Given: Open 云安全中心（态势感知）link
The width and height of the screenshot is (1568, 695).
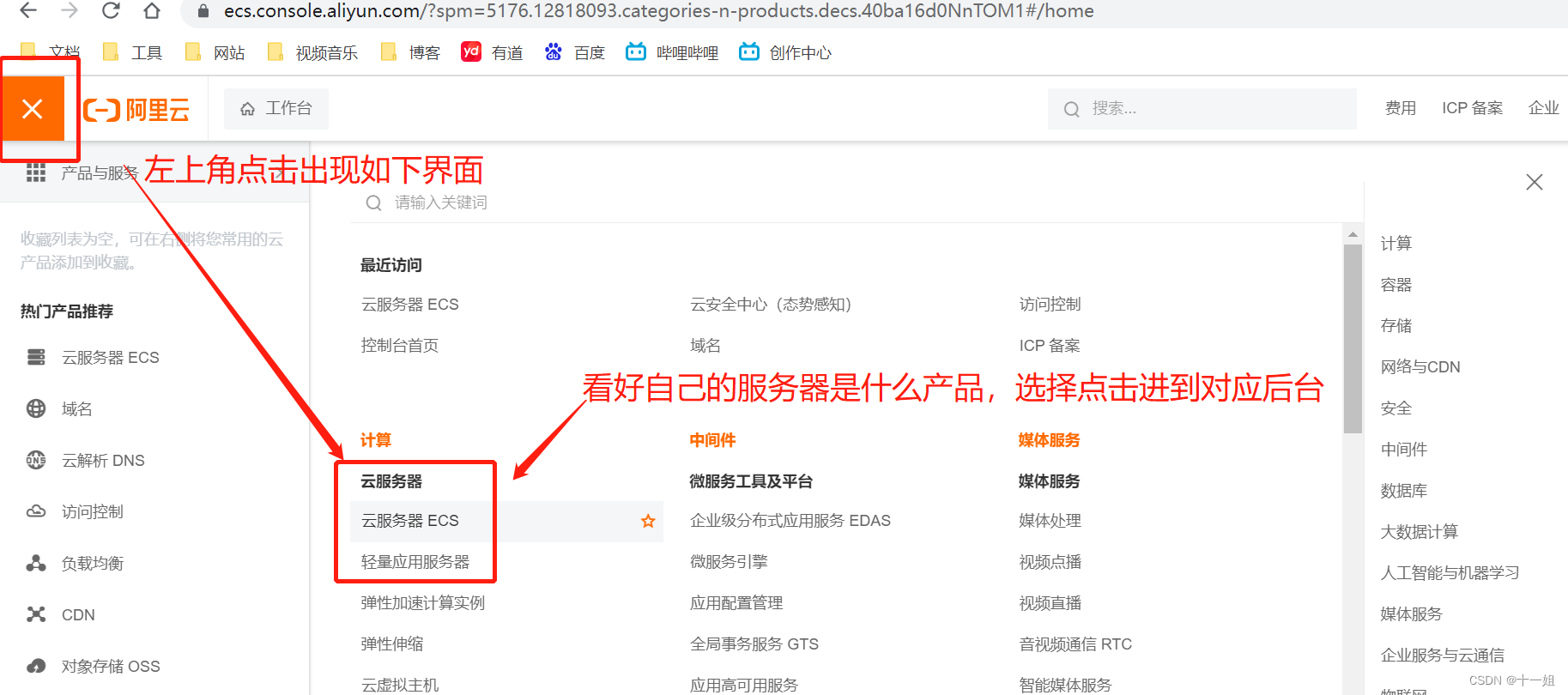Looking at the screenshot, I should [771, 305].
